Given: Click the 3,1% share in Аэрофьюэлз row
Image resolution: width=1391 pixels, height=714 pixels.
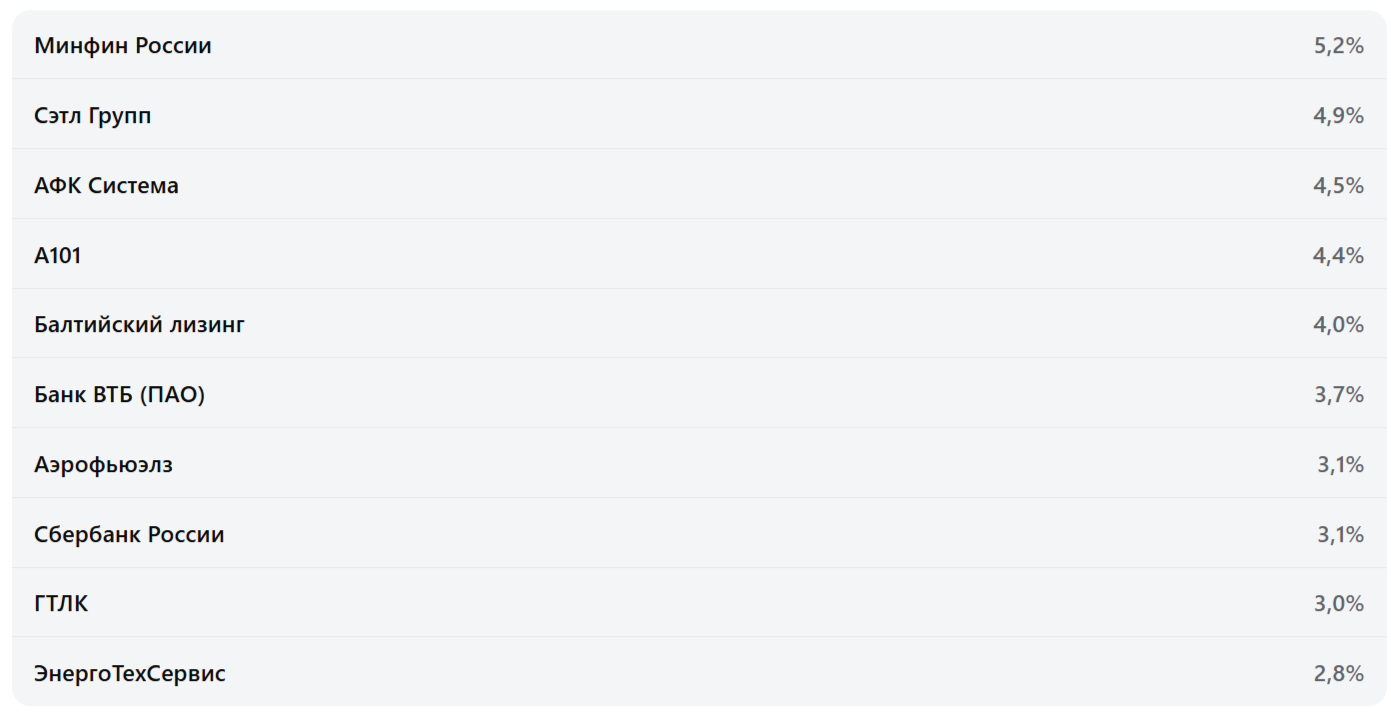Looking at the screenshot, I should 1340,465.
